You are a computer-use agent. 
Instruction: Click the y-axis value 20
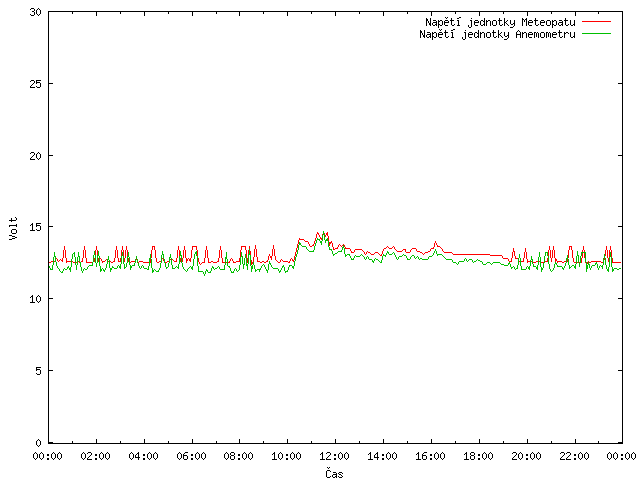(x=36, y=156)
